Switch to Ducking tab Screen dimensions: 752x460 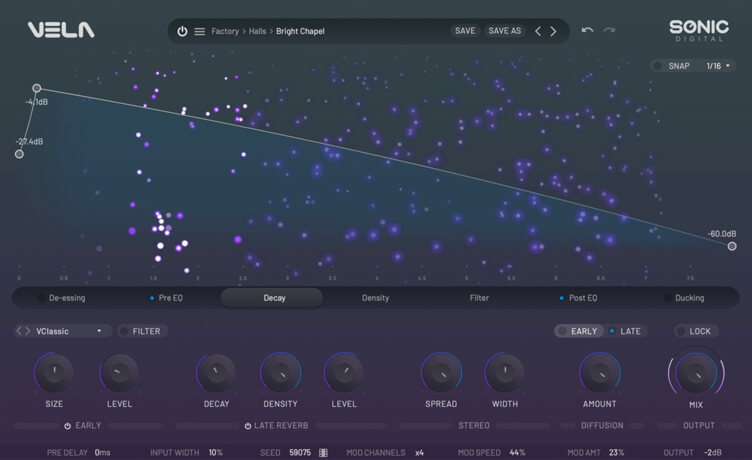[690, 298]
